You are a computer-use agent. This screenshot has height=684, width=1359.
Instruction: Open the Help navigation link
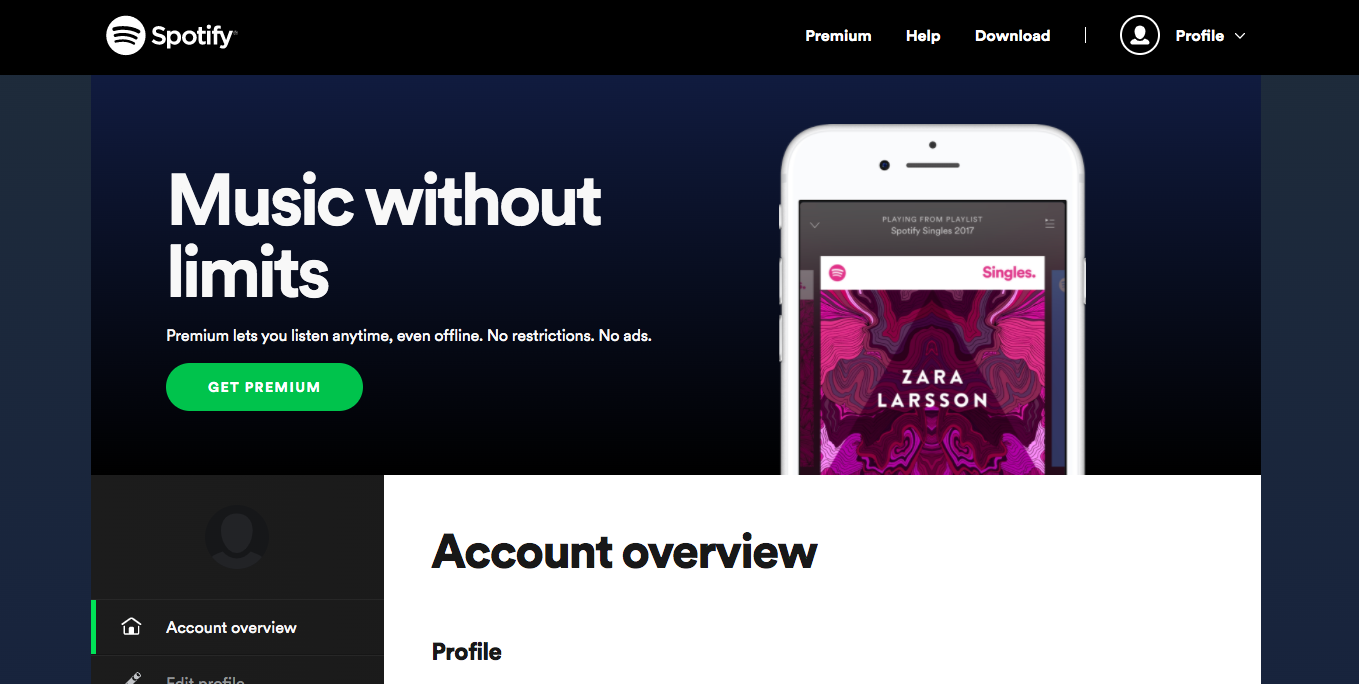(923, 36)
